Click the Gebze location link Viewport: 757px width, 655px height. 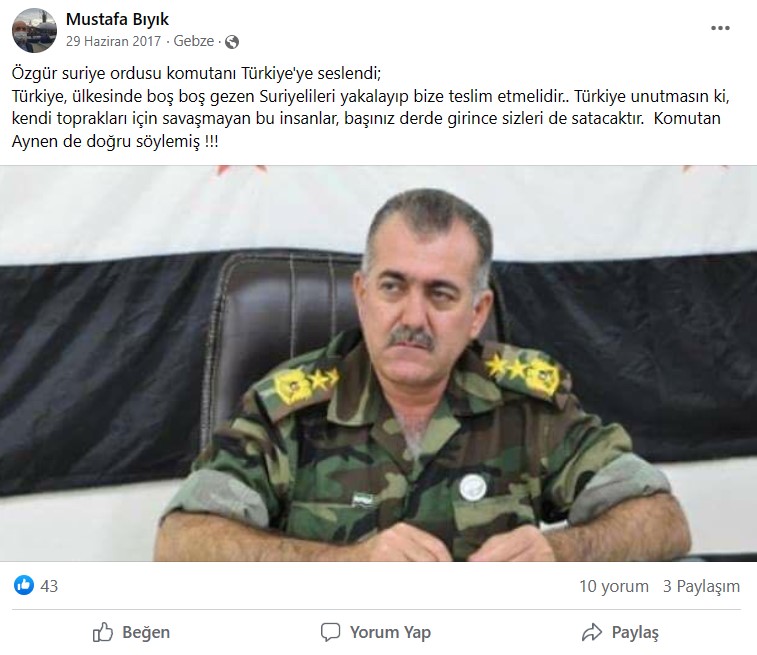click(x=194, y=41)
